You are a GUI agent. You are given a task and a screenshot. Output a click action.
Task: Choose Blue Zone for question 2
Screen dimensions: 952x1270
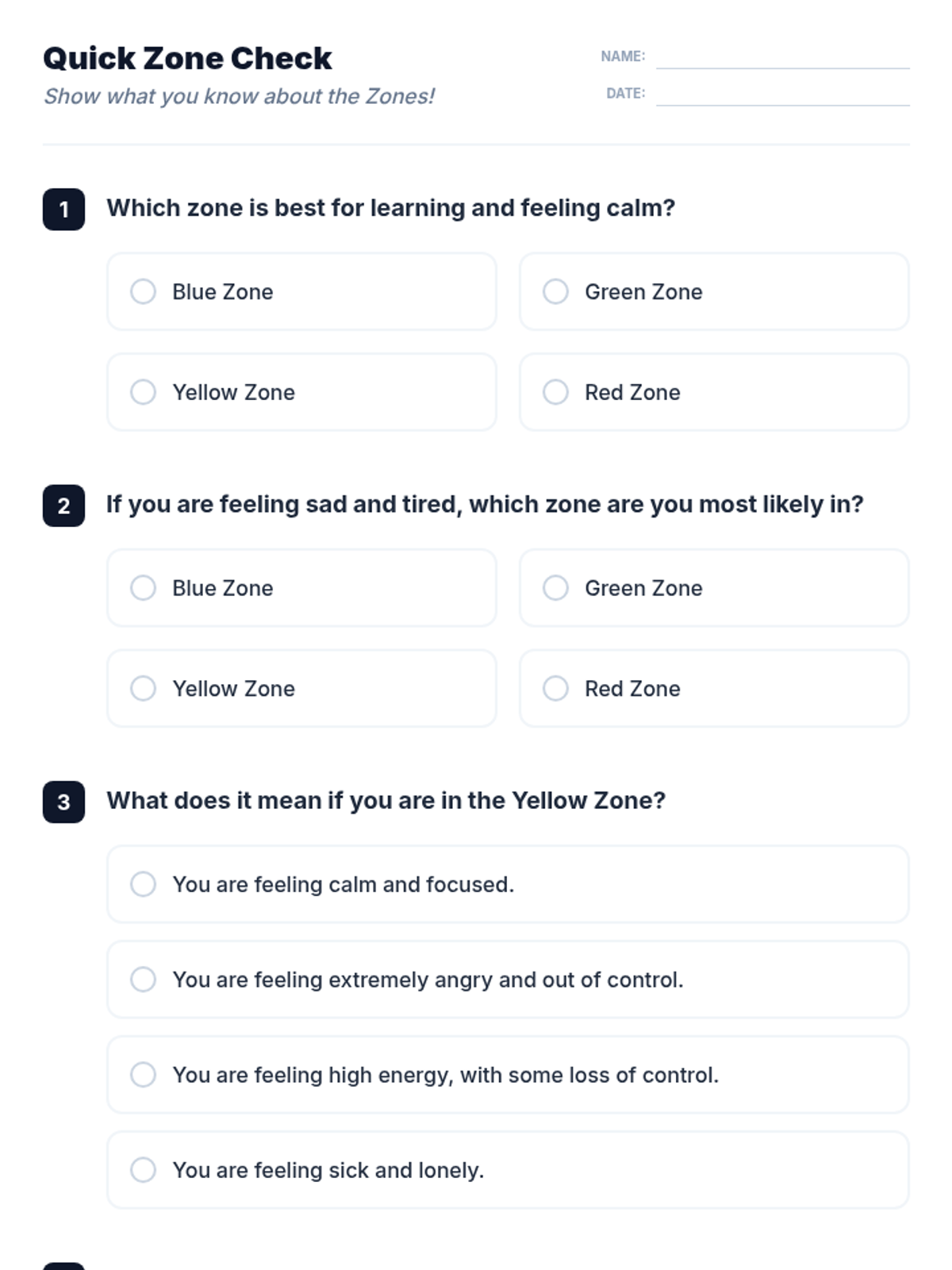pos(144,588)
